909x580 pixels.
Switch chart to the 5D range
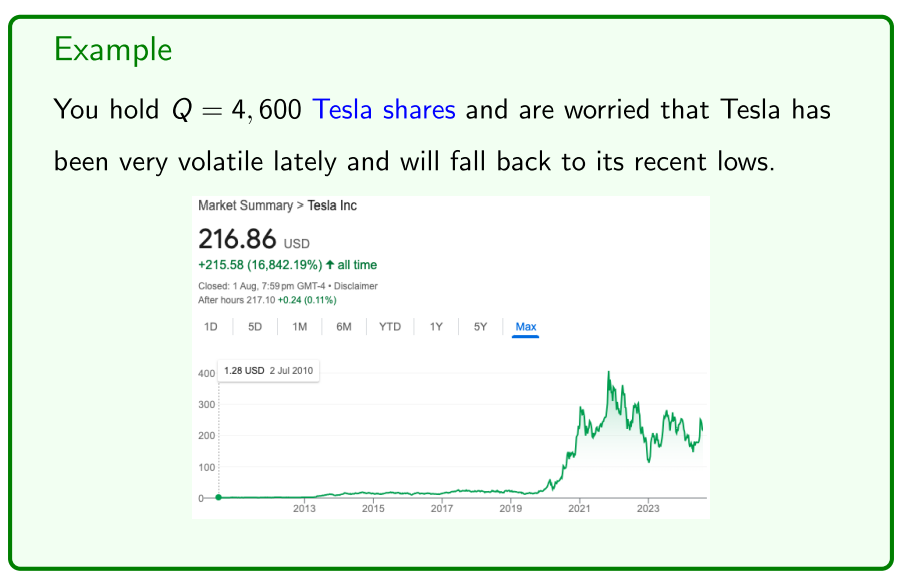click(255, 327)
